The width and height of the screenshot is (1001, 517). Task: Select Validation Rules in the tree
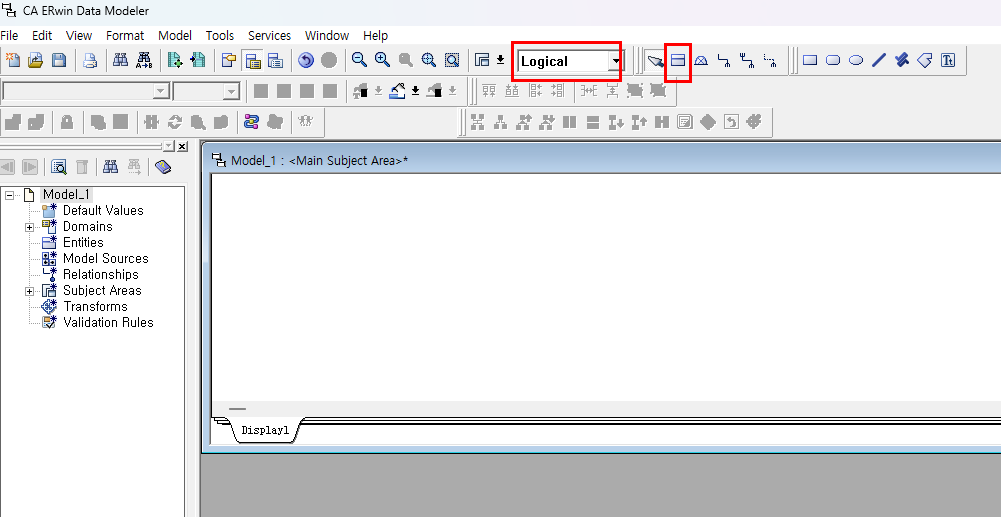(x=108, y=322)
